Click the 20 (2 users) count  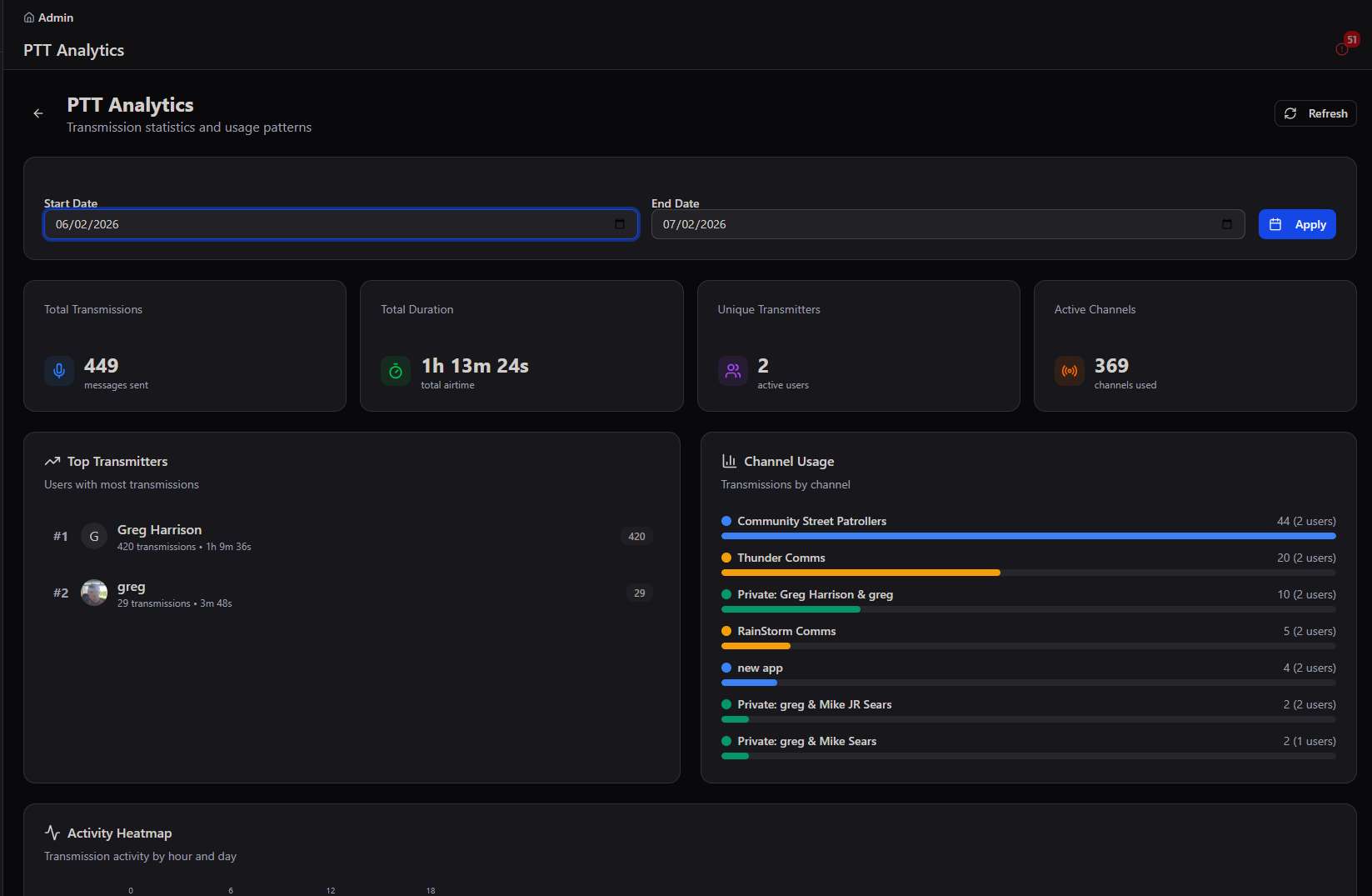[x=1306, y=558]
